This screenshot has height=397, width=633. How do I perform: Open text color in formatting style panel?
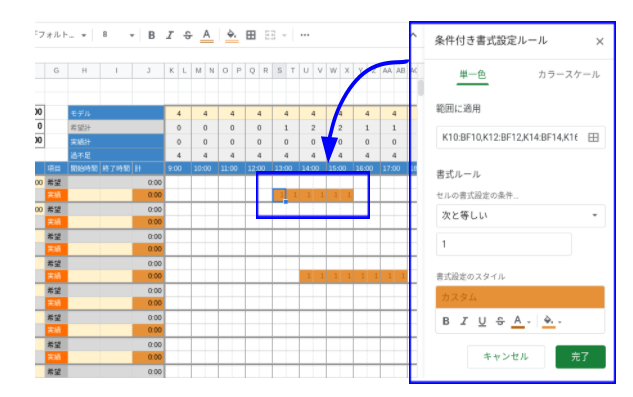pos(520,321)
